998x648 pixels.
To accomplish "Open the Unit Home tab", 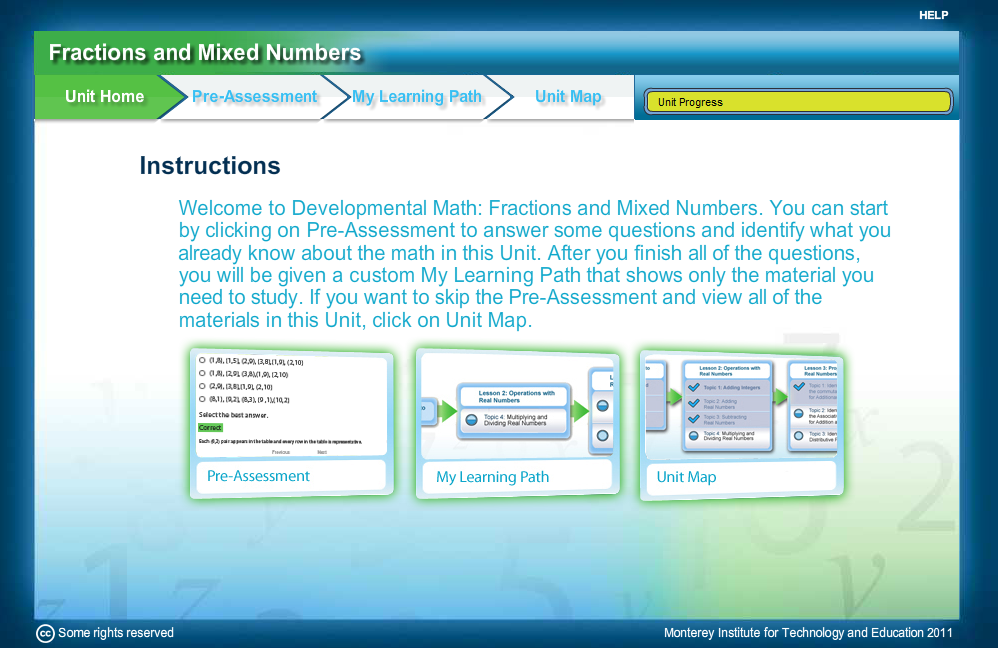I will tap(105, 97).
